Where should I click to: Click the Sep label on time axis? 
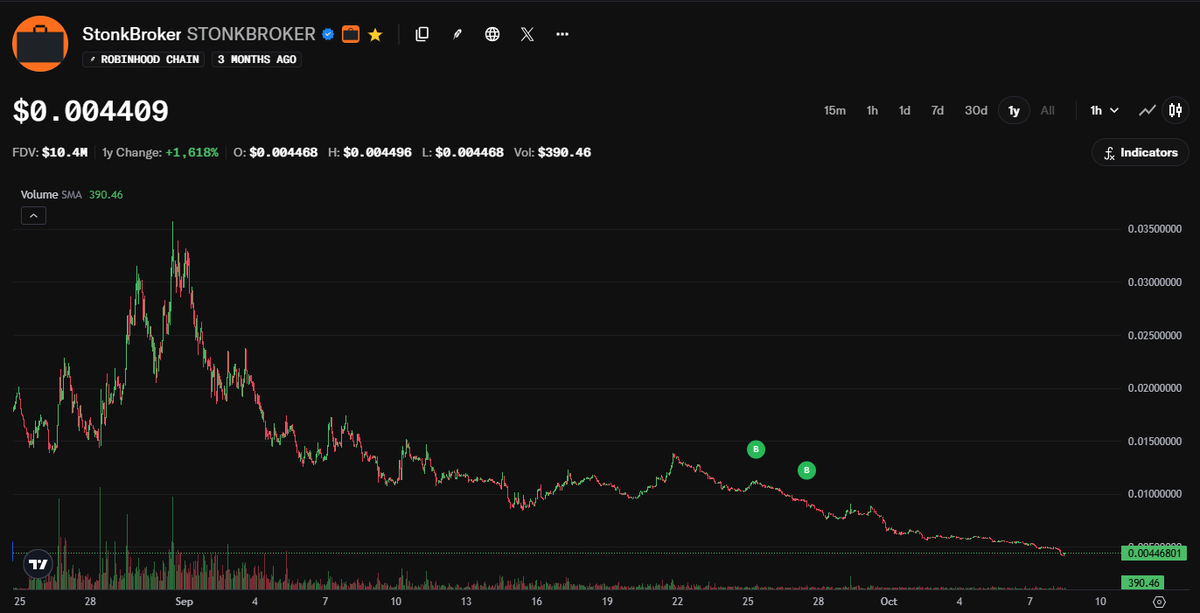point(183,602)
